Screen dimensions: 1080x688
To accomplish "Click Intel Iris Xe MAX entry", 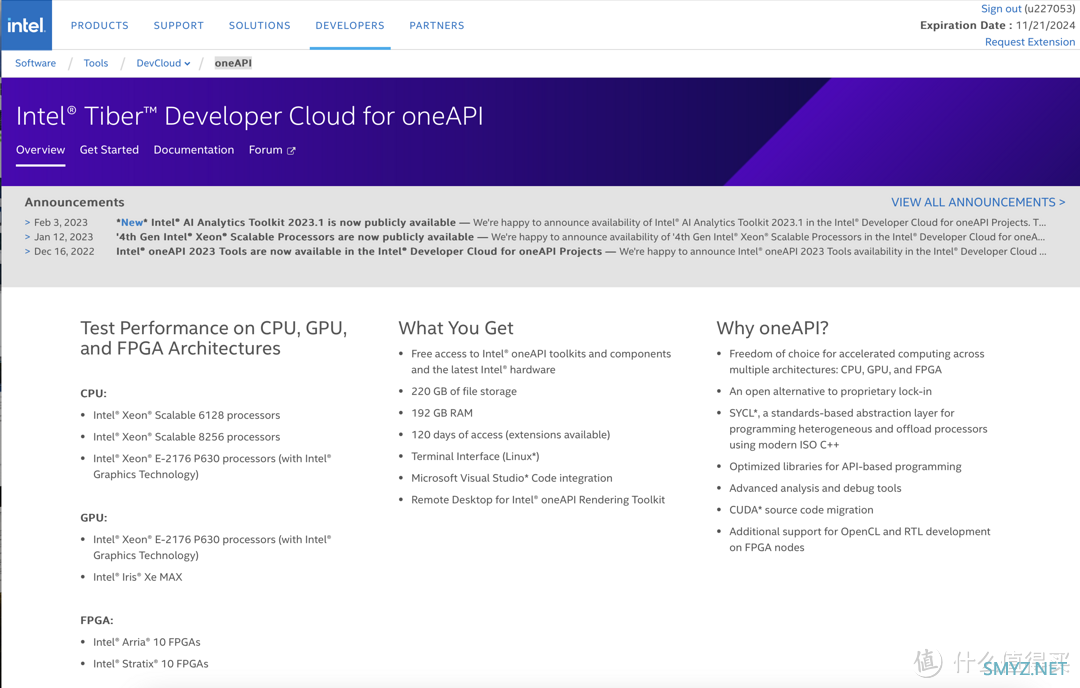I will (138, 577).
